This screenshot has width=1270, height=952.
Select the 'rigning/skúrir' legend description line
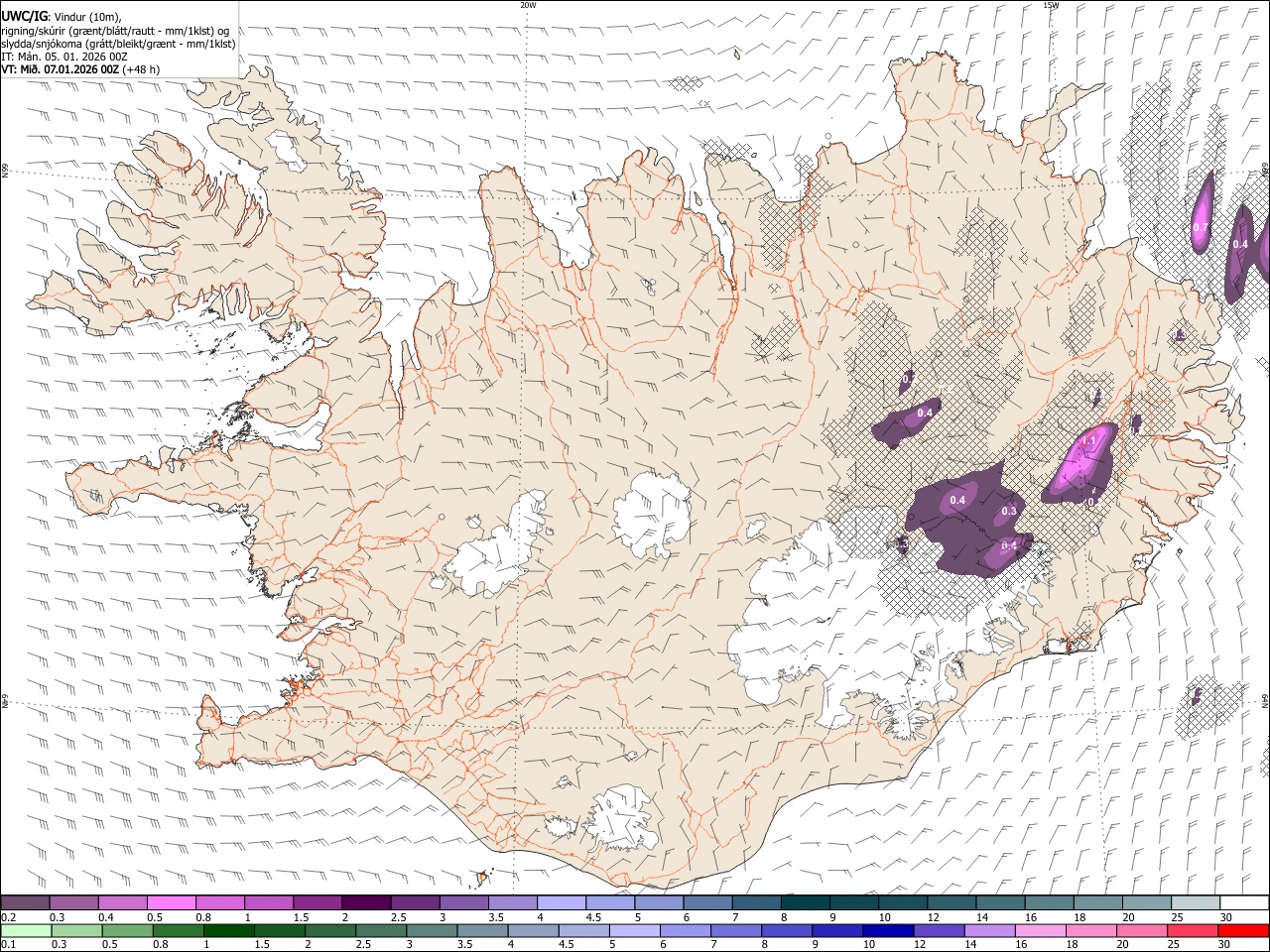tap(115, 30)
